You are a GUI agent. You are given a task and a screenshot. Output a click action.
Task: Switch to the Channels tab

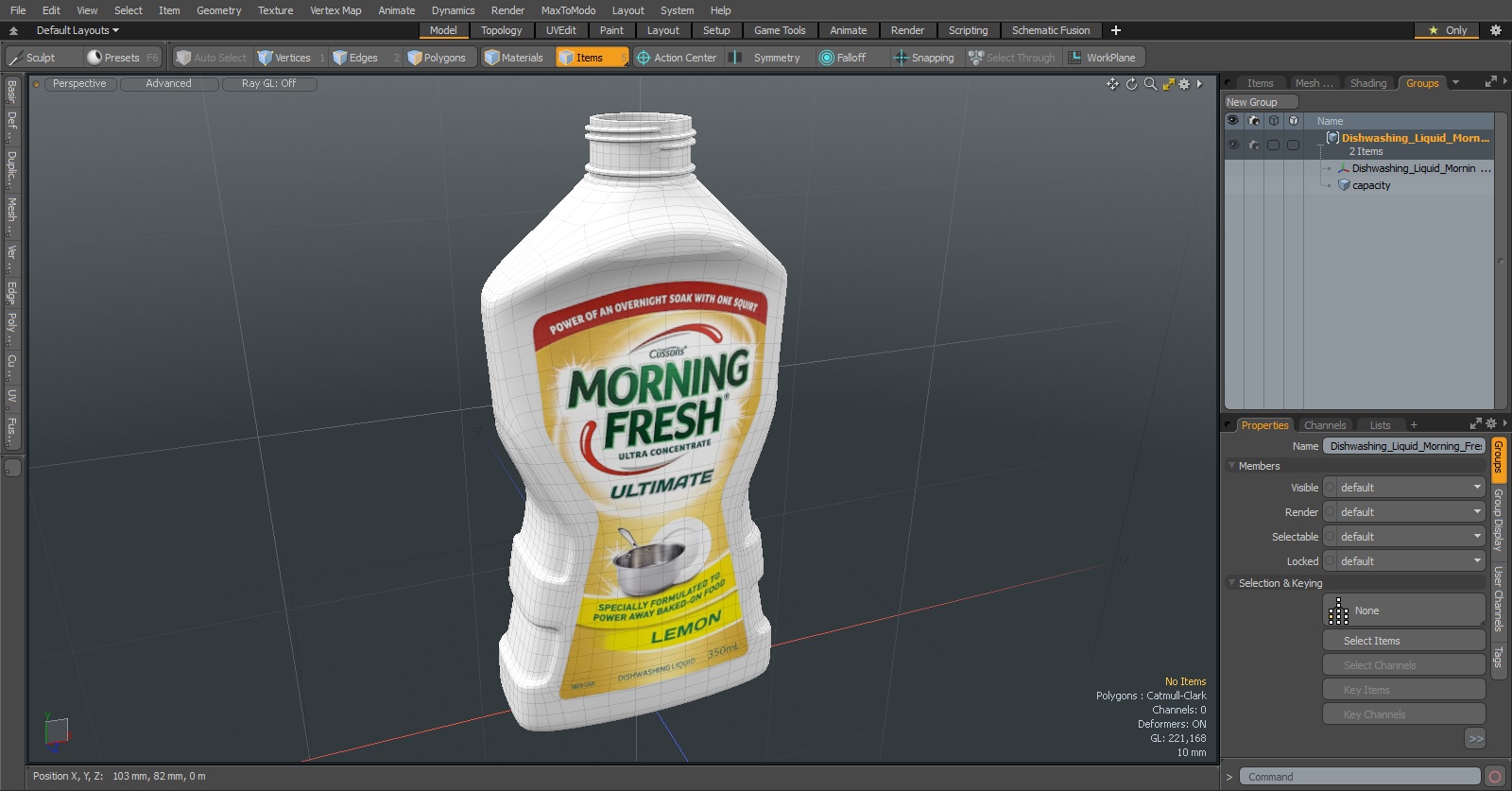[x=1325, y=425]
